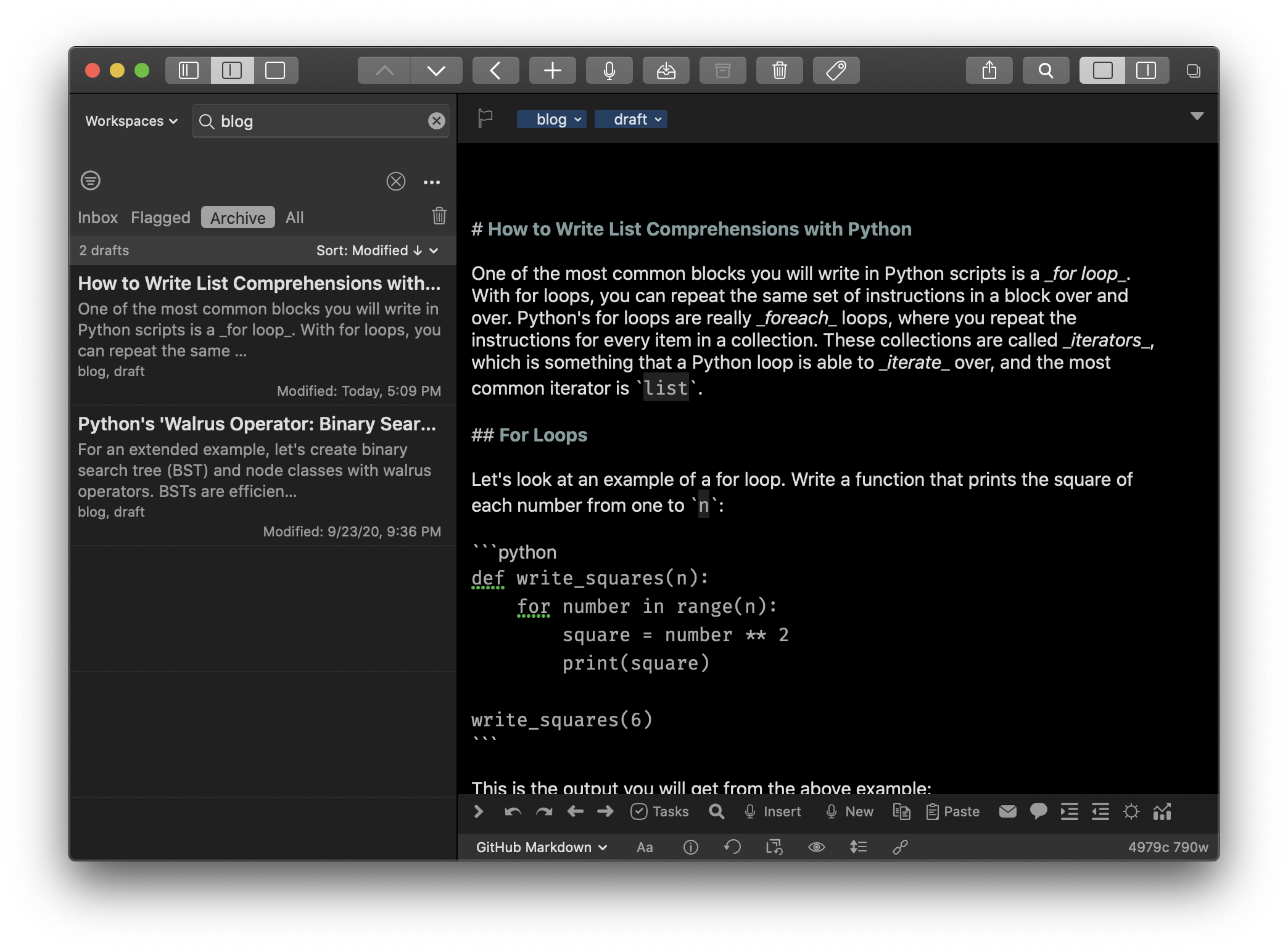
Task: Indent the line with the indent icon
Action: pos(1069,811)
